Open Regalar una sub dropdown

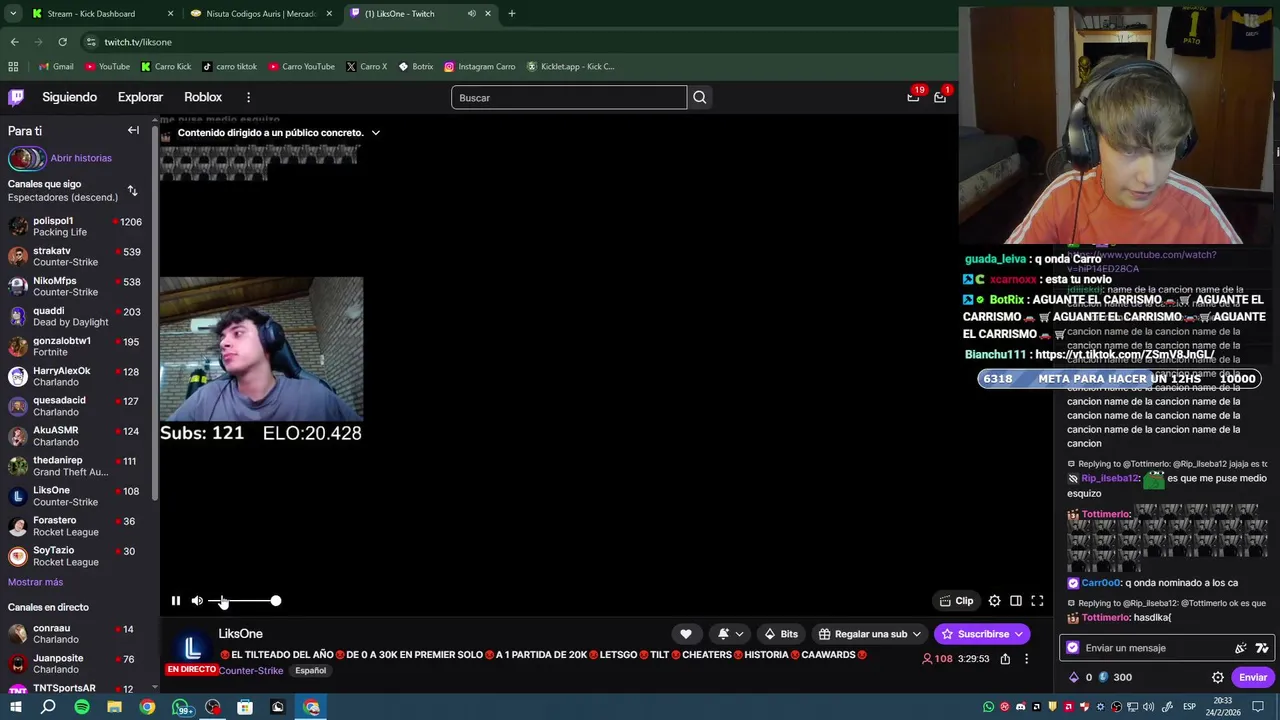coord(869,634)
